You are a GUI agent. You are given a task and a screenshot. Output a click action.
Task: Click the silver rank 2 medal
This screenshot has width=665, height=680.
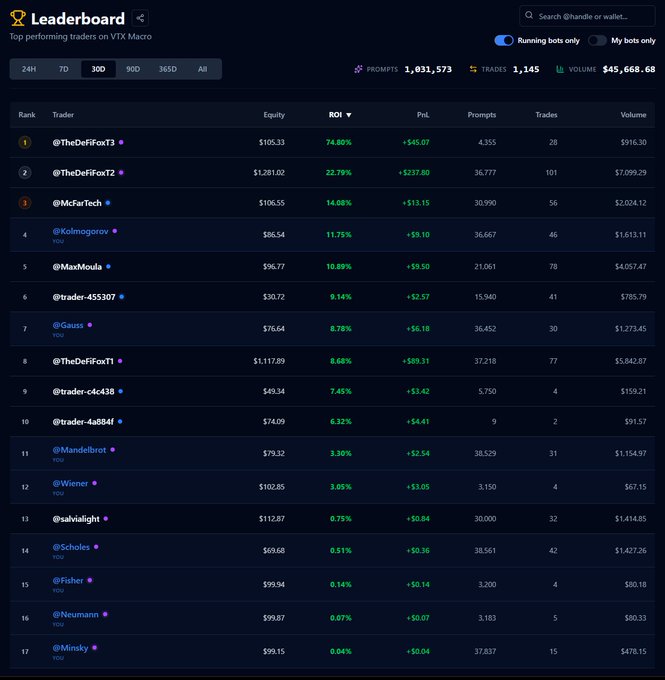tap(25, 173)
